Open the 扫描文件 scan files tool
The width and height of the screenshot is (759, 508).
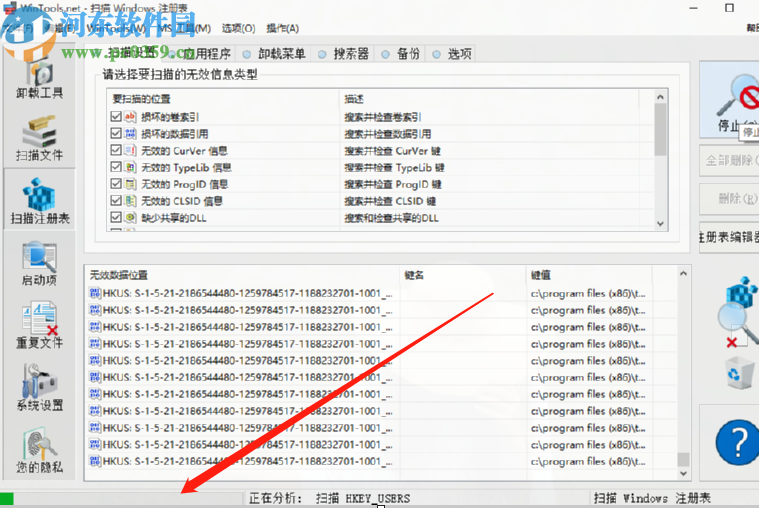point(40,139)
